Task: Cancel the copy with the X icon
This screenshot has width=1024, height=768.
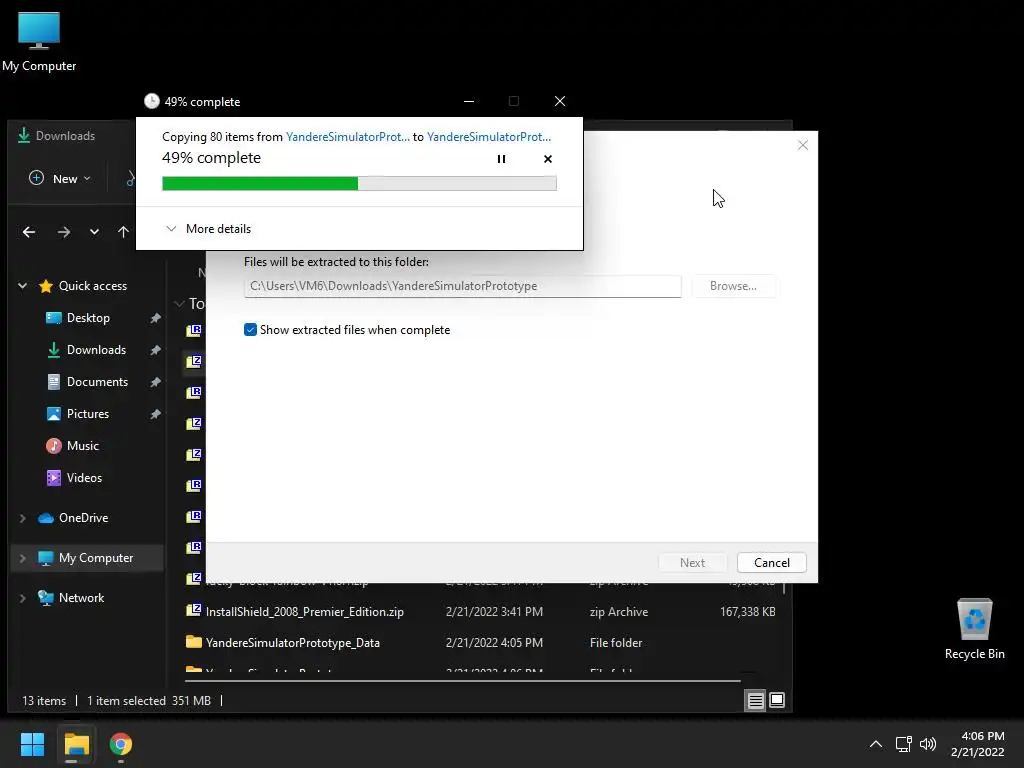Action: click(547, 159)
